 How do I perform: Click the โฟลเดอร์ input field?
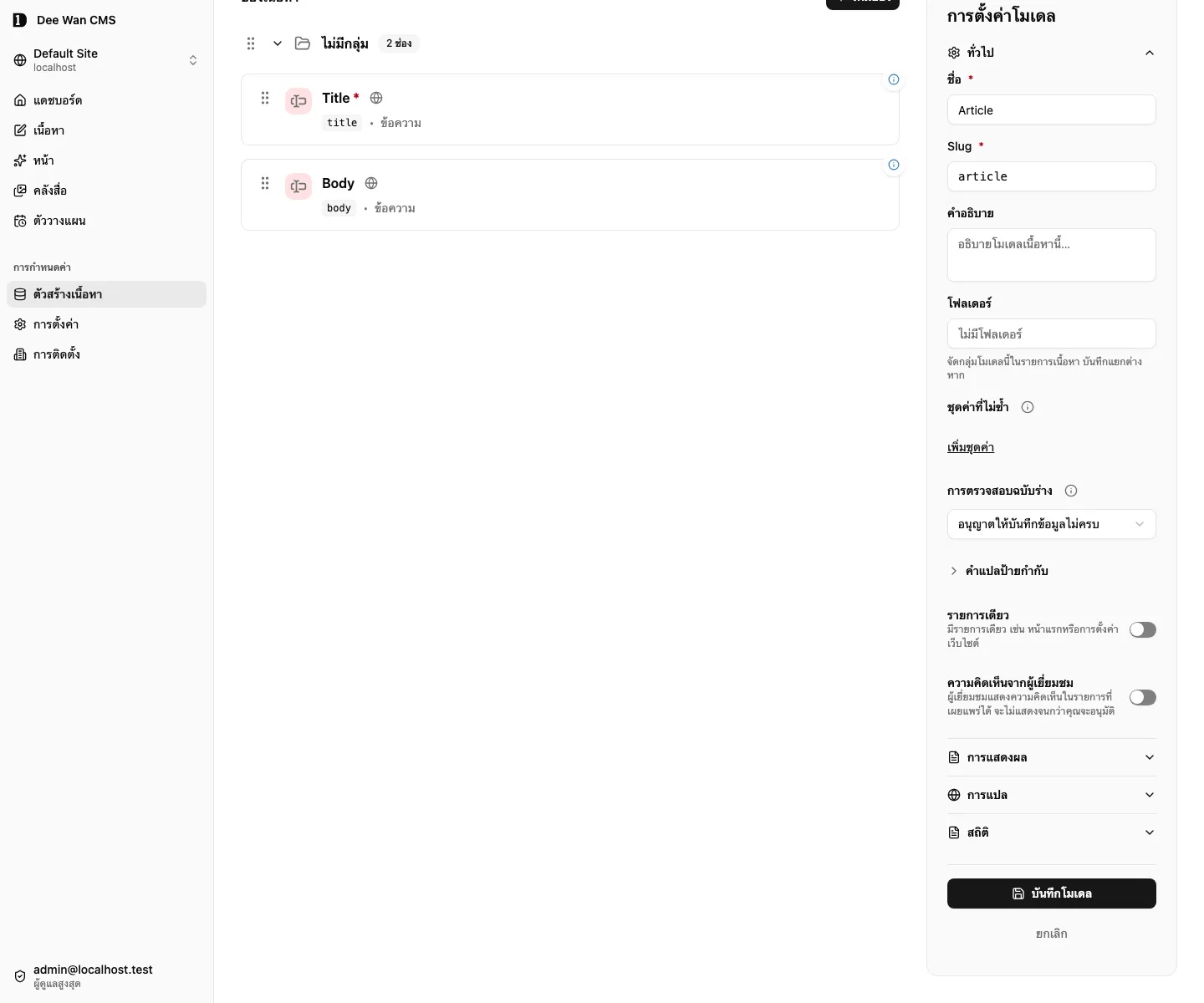coord(1052,333)
